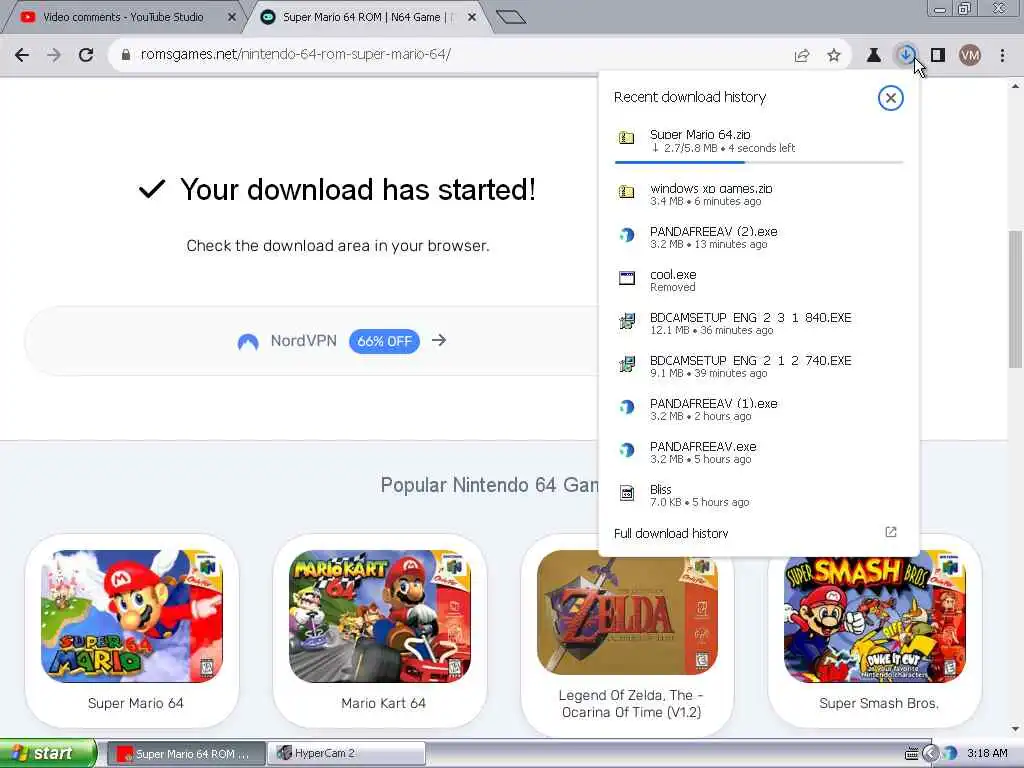
Task: Click the BDCAMSETUP 840.EXE installer icon
Action: tap(626, 321)
